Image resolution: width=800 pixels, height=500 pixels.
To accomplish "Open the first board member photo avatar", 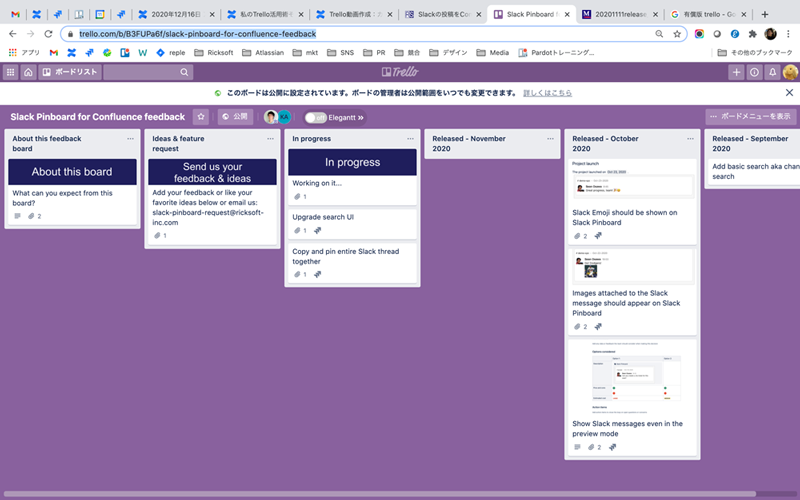I will pyautogui.click(x=270, y=117).
